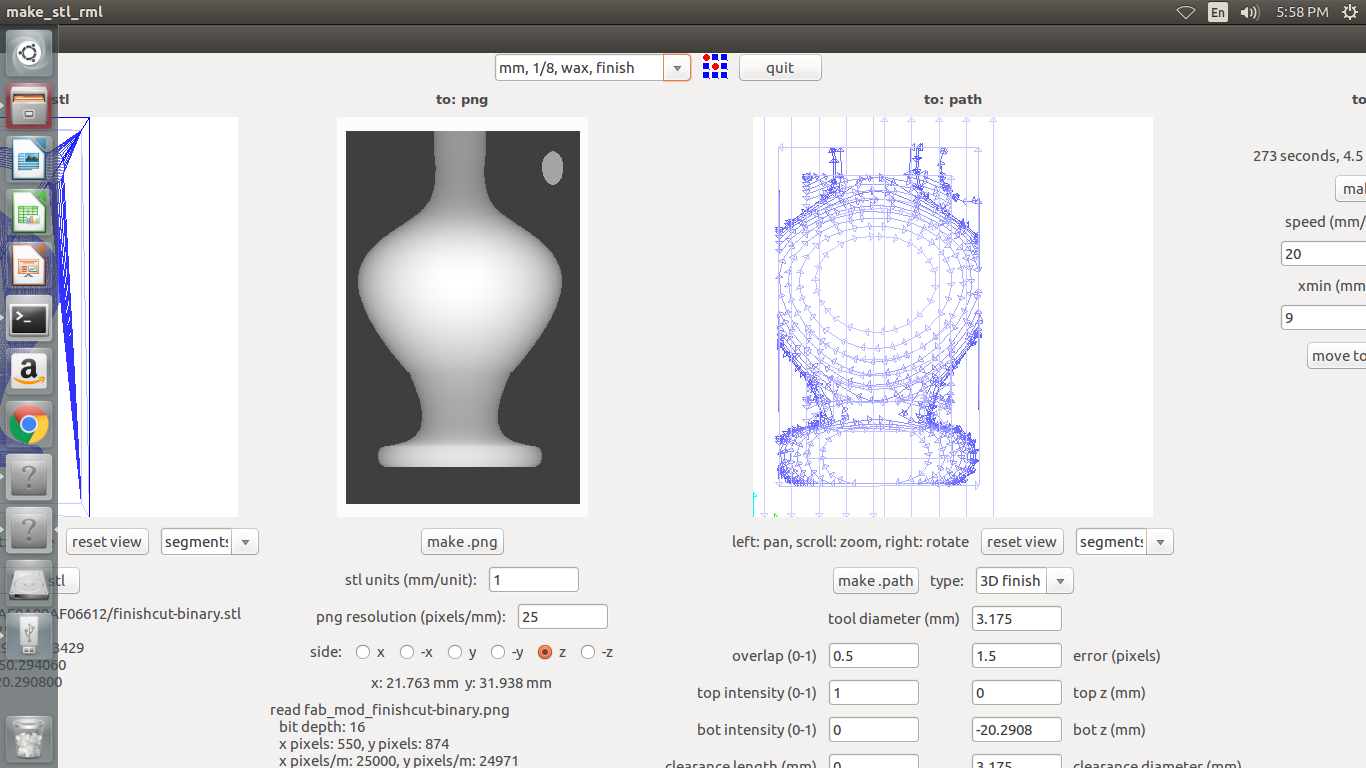Open the En keyboard layout indicator

click(x=1218, y=12)
